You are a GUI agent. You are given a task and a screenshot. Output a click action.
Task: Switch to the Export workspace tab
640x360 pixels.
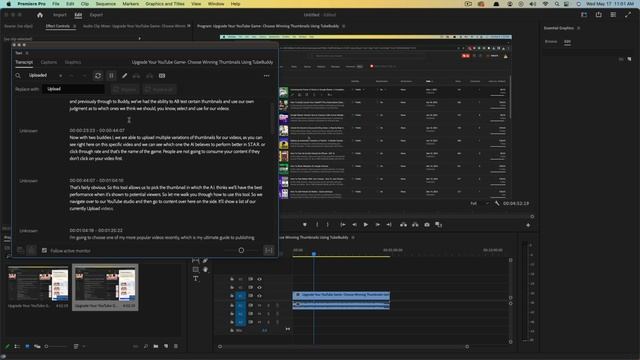(96, 15)
